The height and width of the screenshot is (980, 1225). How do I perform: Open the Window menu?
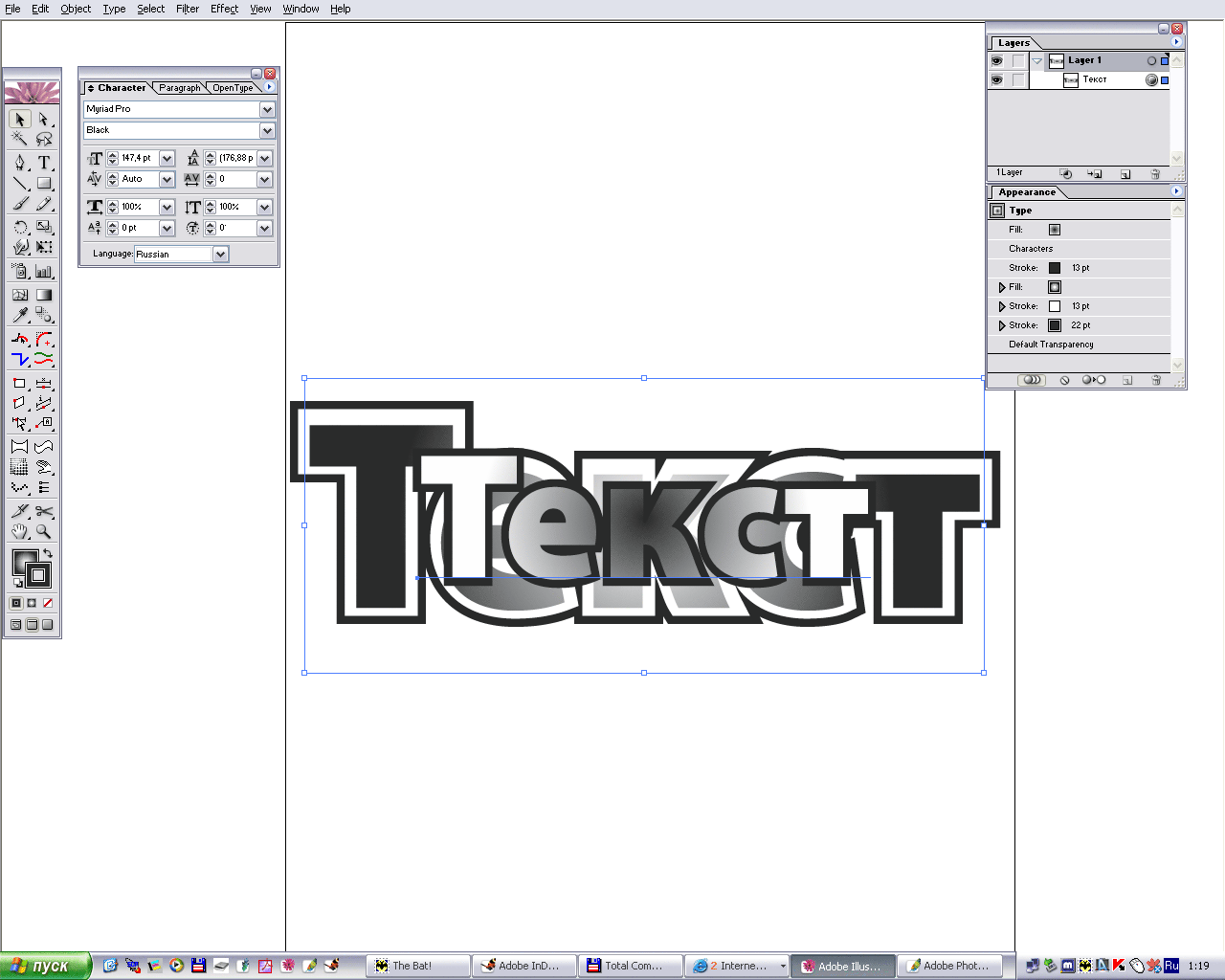[x=301, y=9]
